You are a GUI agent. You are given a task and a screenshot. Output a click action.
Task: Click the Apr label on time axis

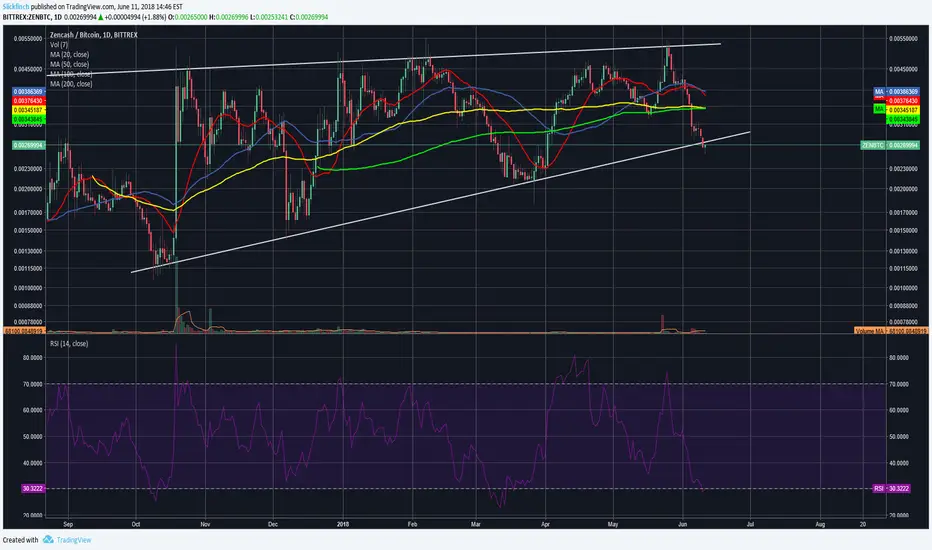(546, 524)
